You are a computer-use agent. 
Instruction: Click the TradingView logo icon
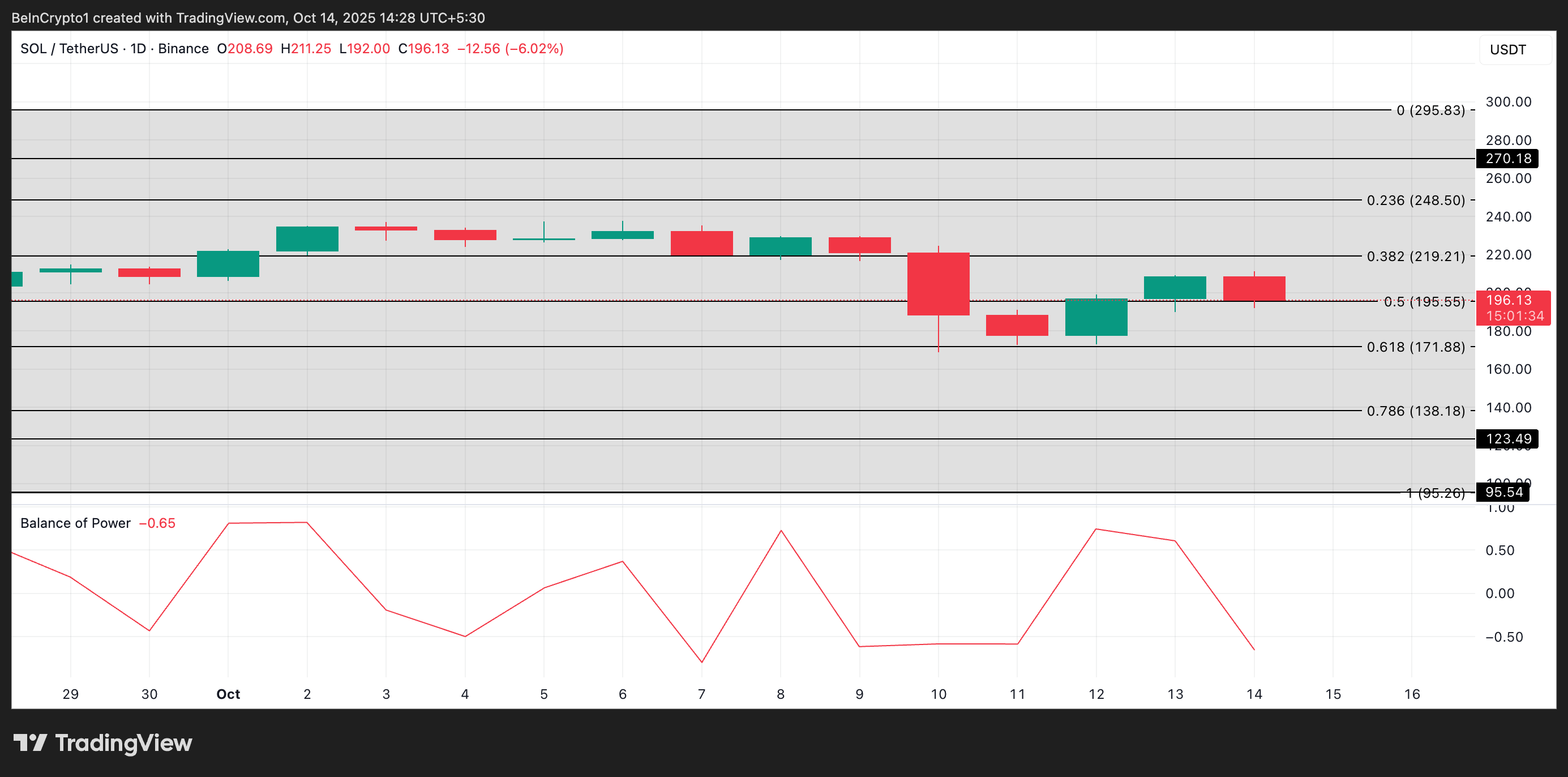[30, 743]
